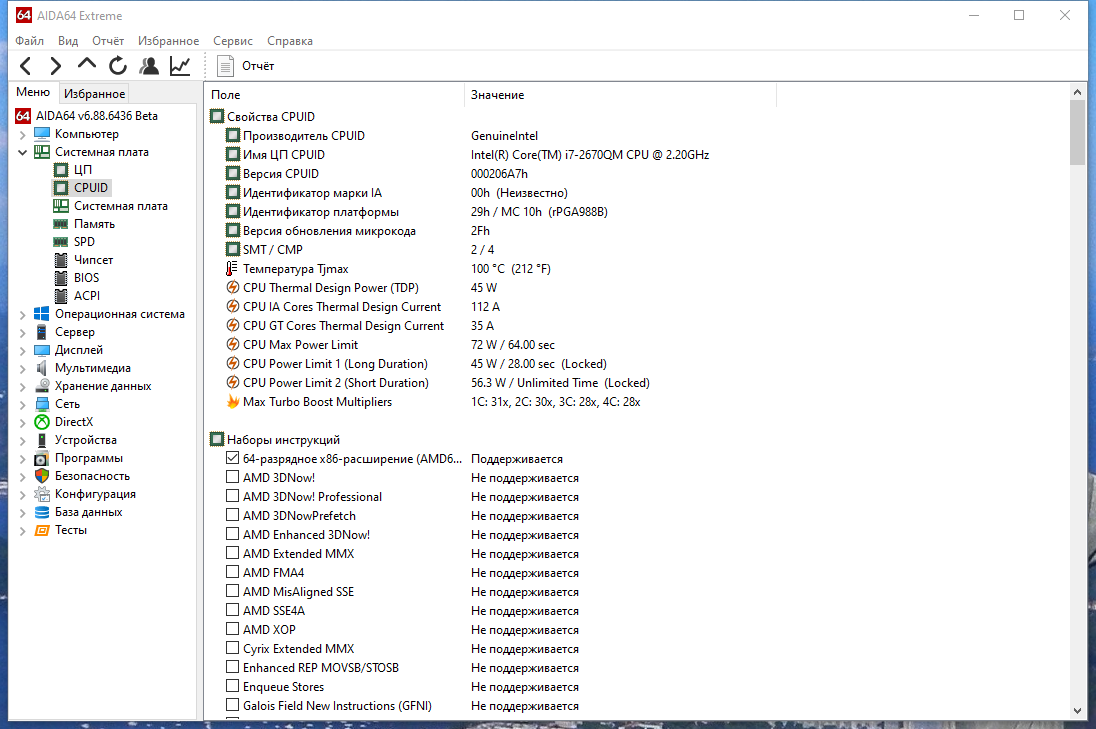Viewport: 1096px width, 729px height.
Task: Click the vertical scrollbar thumb
Action: click(1076, 133)
